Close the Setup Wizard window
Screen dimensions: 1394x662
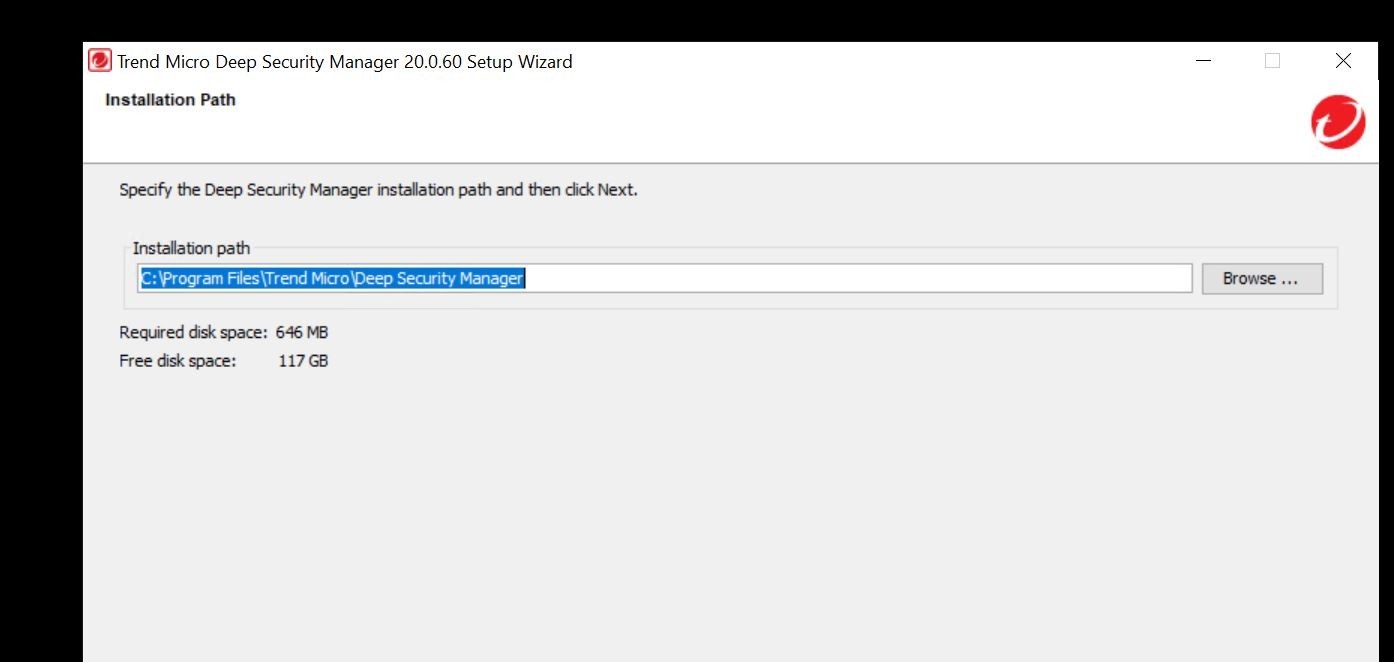[1343, 61]
